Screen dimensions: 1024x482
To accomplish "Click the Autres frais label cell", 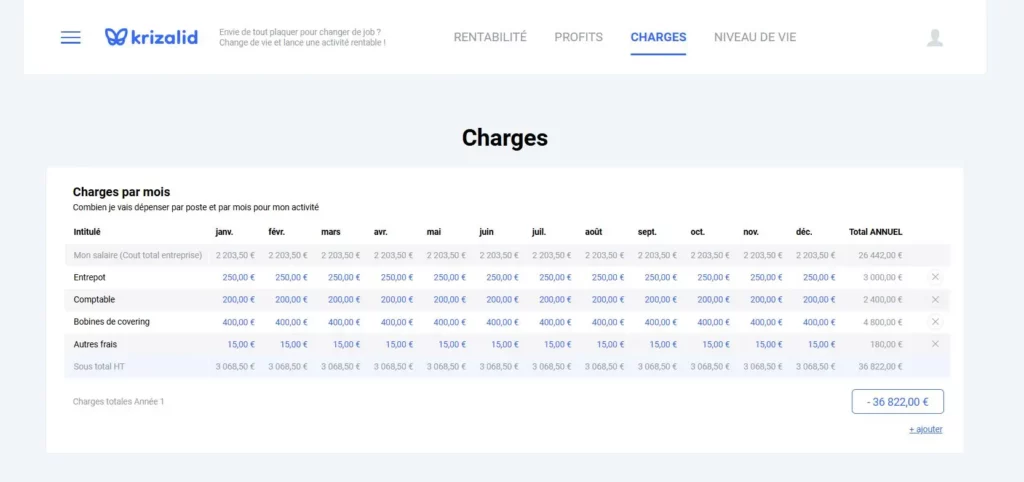I will click(95, 344).
